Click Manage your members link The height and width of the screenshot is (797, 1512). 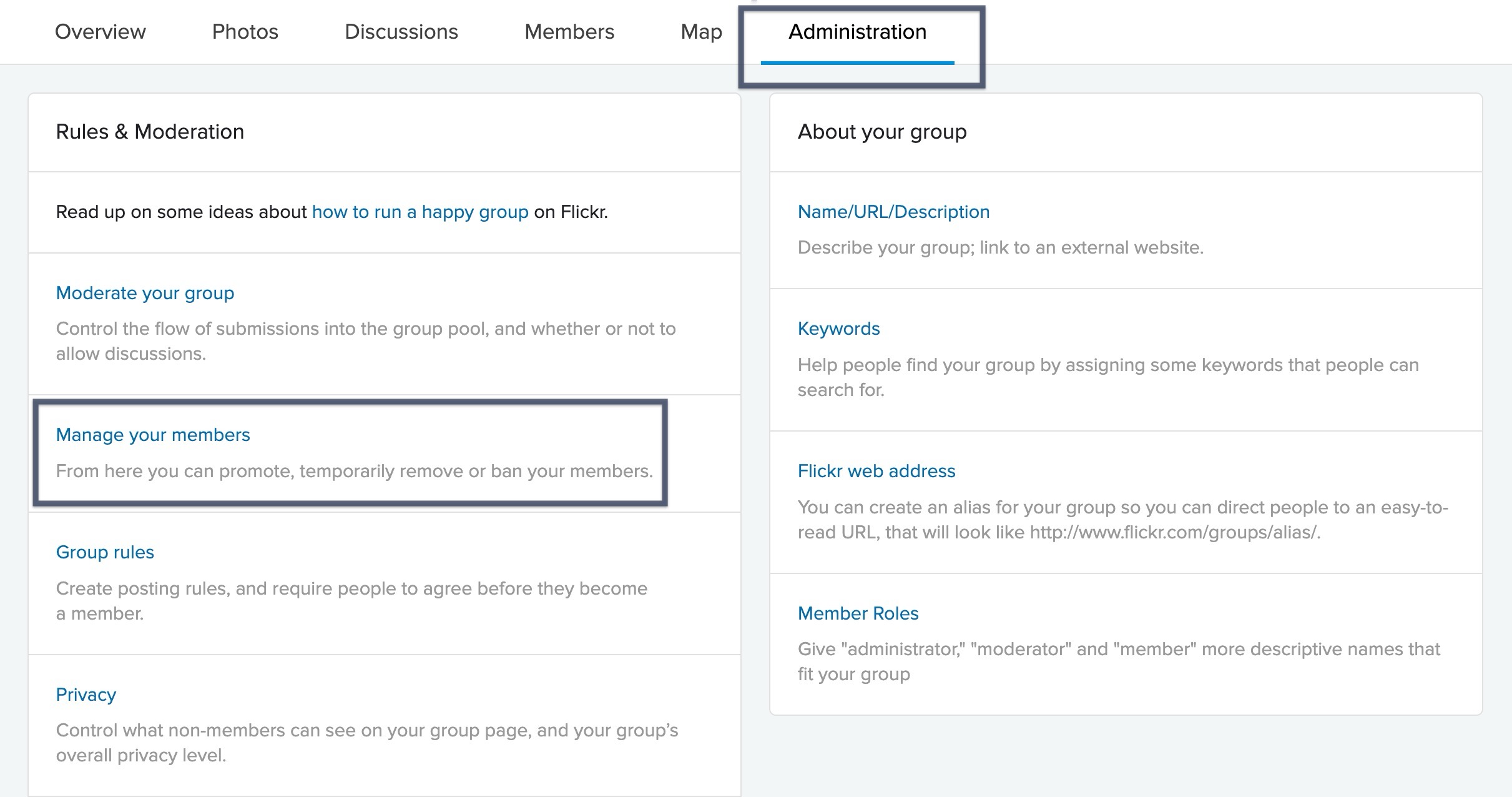(x=153, y=435)
